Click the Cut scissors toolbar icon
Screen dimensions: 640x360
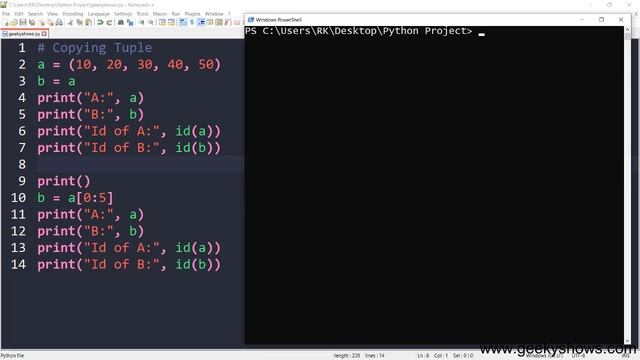tap(70, 22)
